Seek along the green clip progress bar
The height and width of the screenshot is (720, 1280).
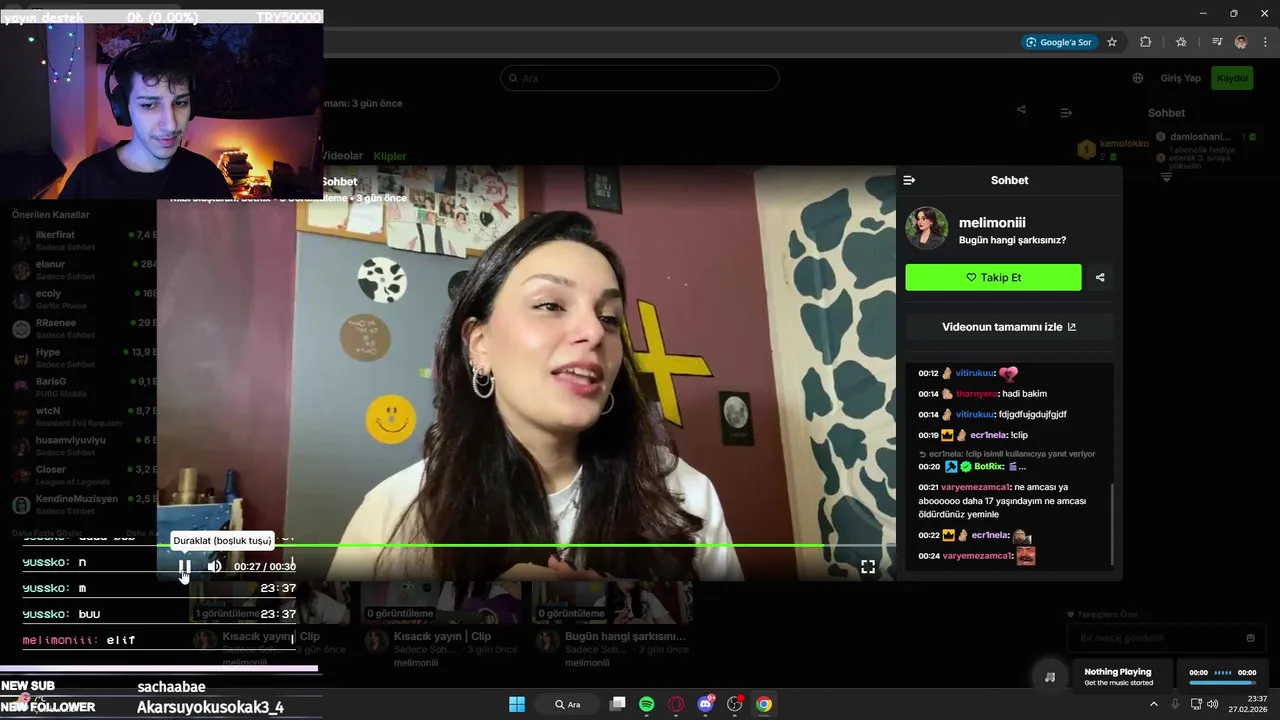(527, 545)
